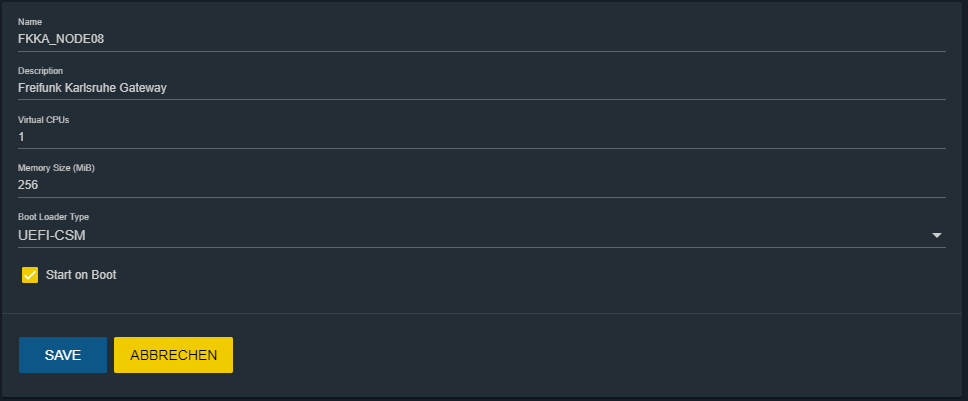Click the CPU count value 1

(21, 136)
